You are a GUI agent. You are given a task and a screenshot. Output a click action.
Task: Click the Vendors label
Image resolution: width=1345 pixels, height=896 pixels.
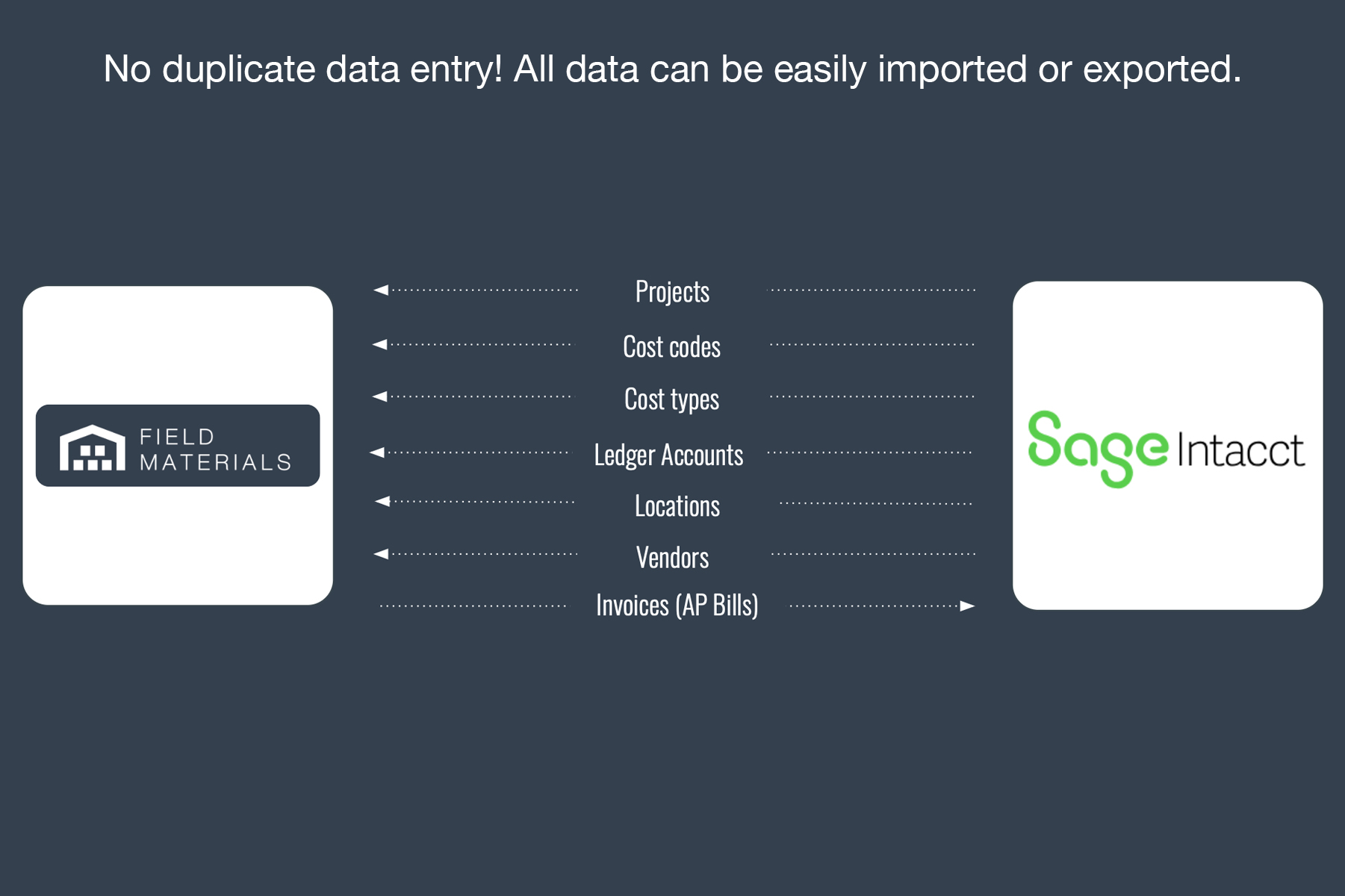click(672, 558)
